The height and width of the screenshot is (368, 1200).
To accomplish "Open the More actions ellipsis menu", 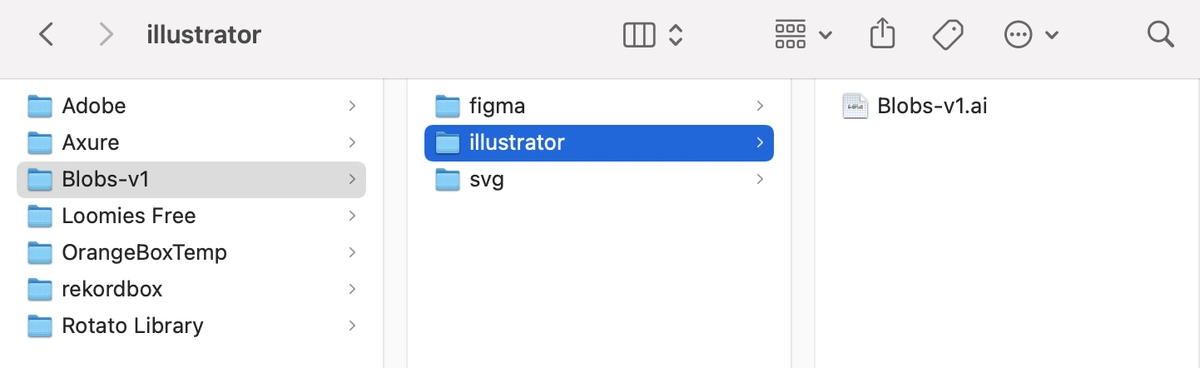I will click(1031, 36).
